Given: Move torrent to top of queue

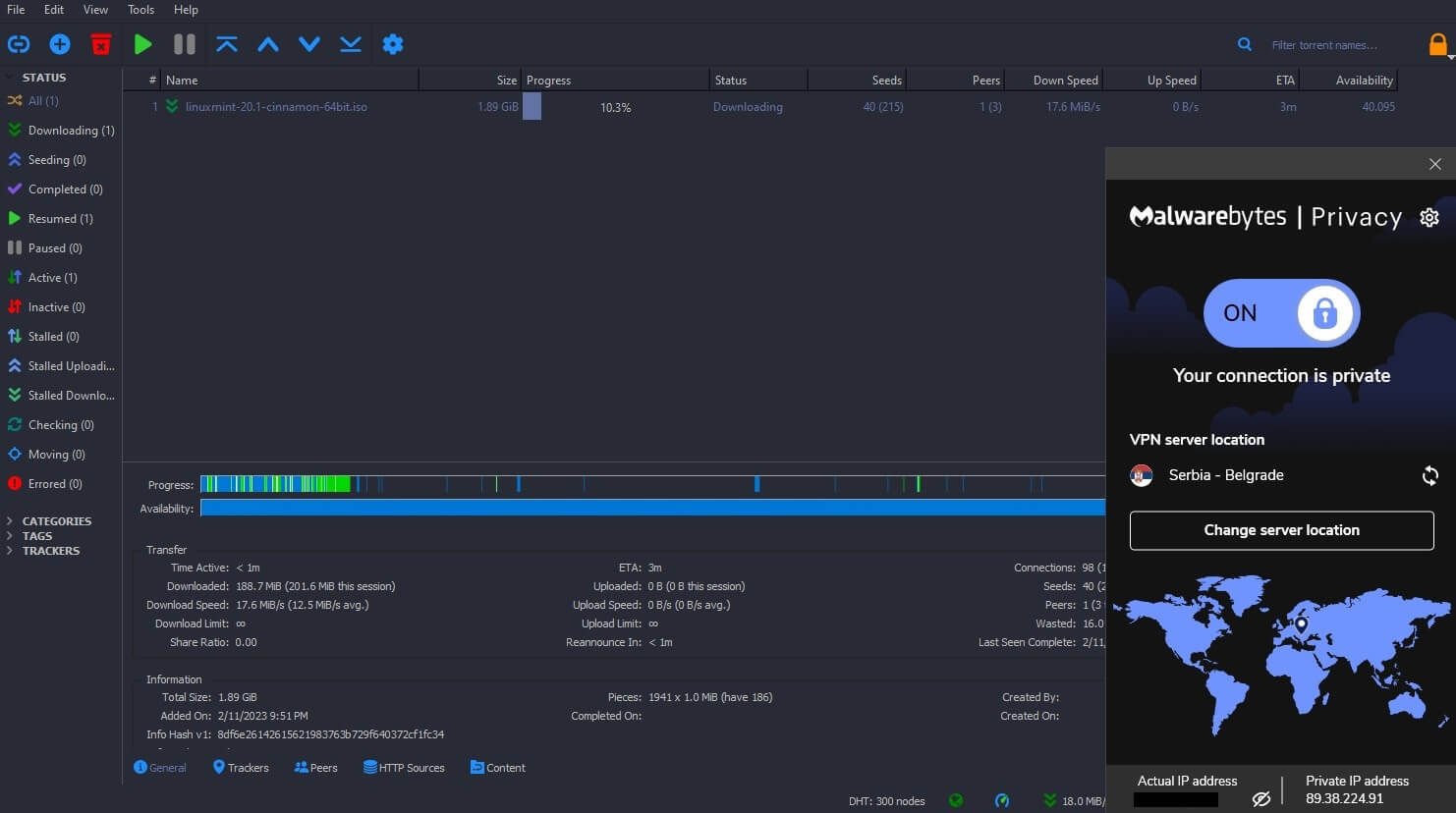Looking at the screenshot, I should (x=227, y=44).
